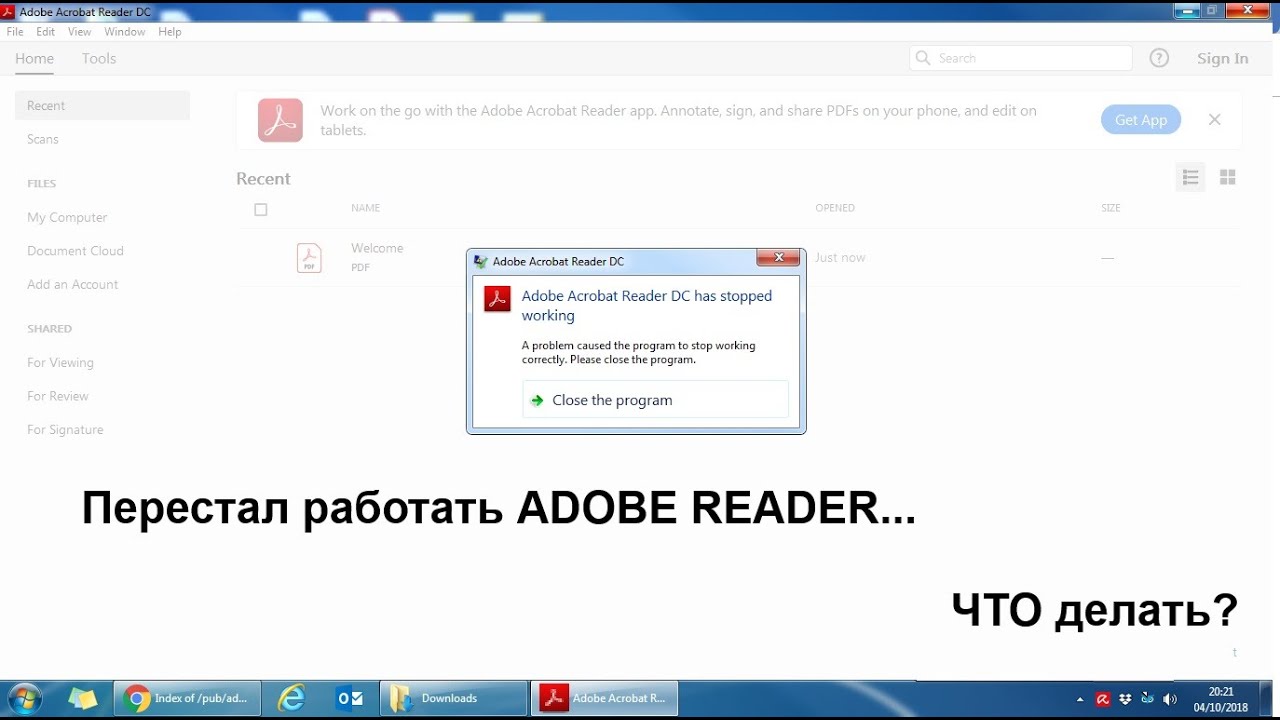1280x720 pixels.
Task: Click the Welcome PDF file icon
Action: point(309,258)
